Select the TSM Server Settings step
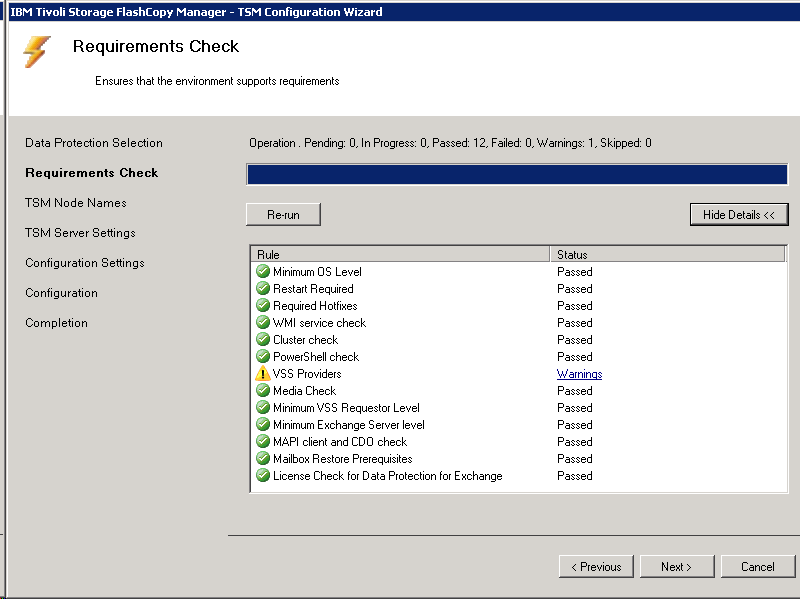Viewport: 800px width, 599px height. tap(80, 233)
